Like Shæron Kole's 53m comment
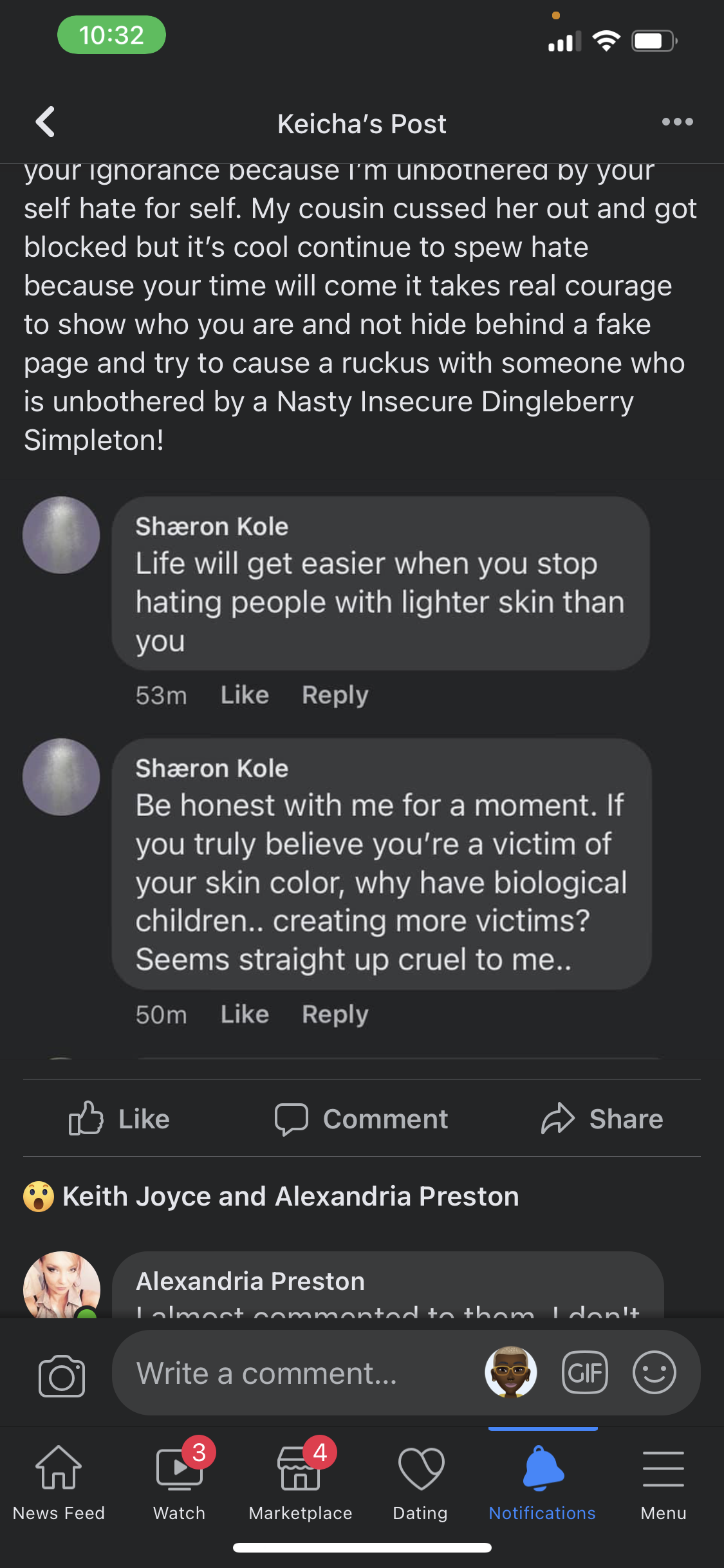Image resolution: width=724 pixels, height=1568 pixels. click(245, 695)
